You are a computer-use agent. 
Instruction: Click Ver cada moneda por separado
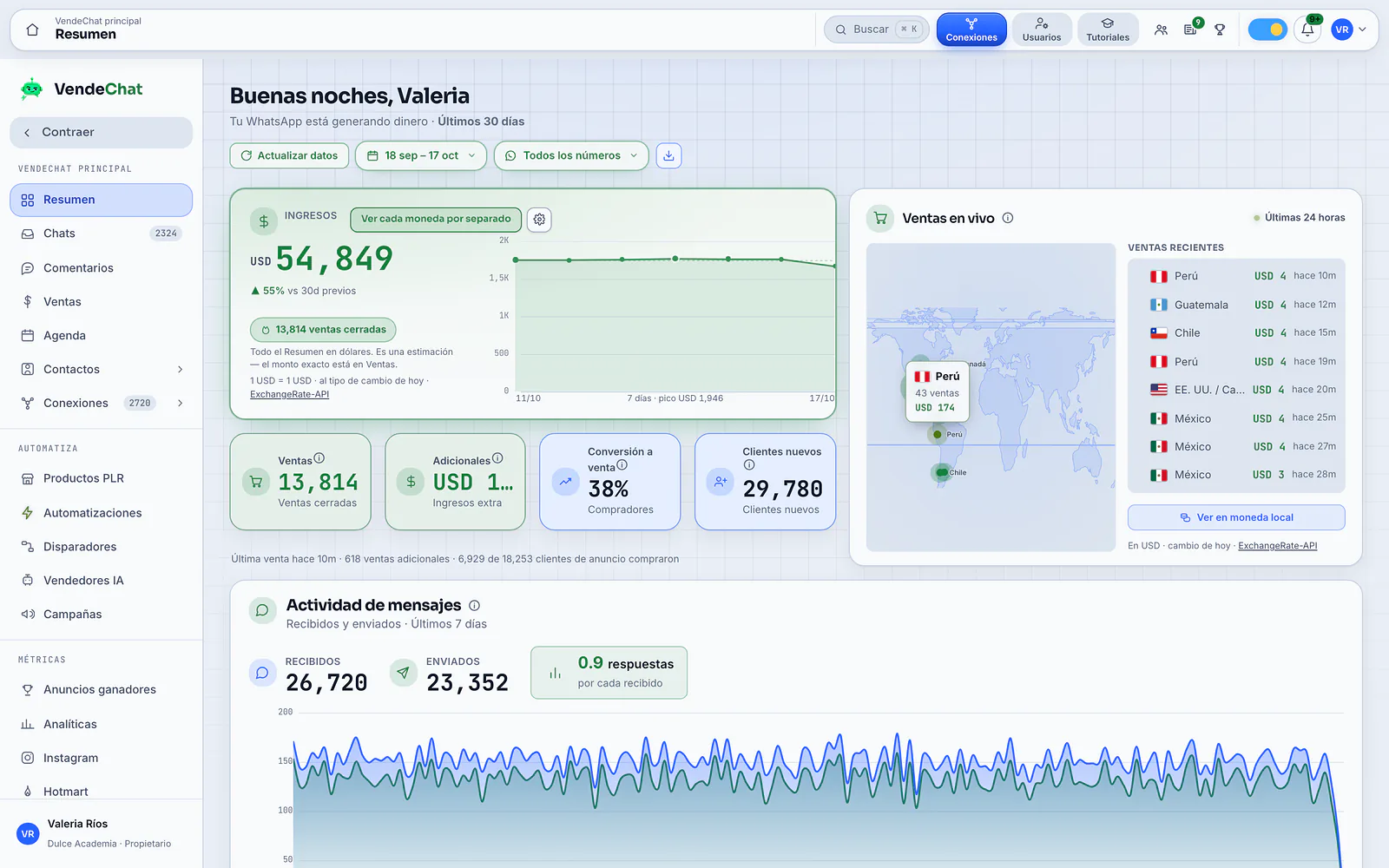pos(436,219)
